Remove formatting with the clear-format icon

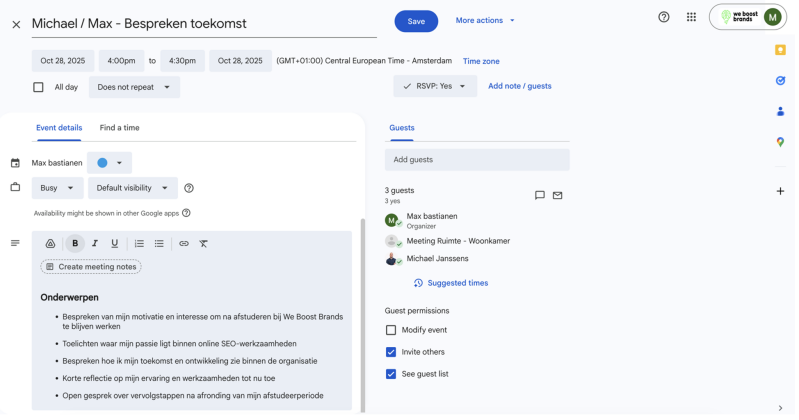tap(203, 243)
